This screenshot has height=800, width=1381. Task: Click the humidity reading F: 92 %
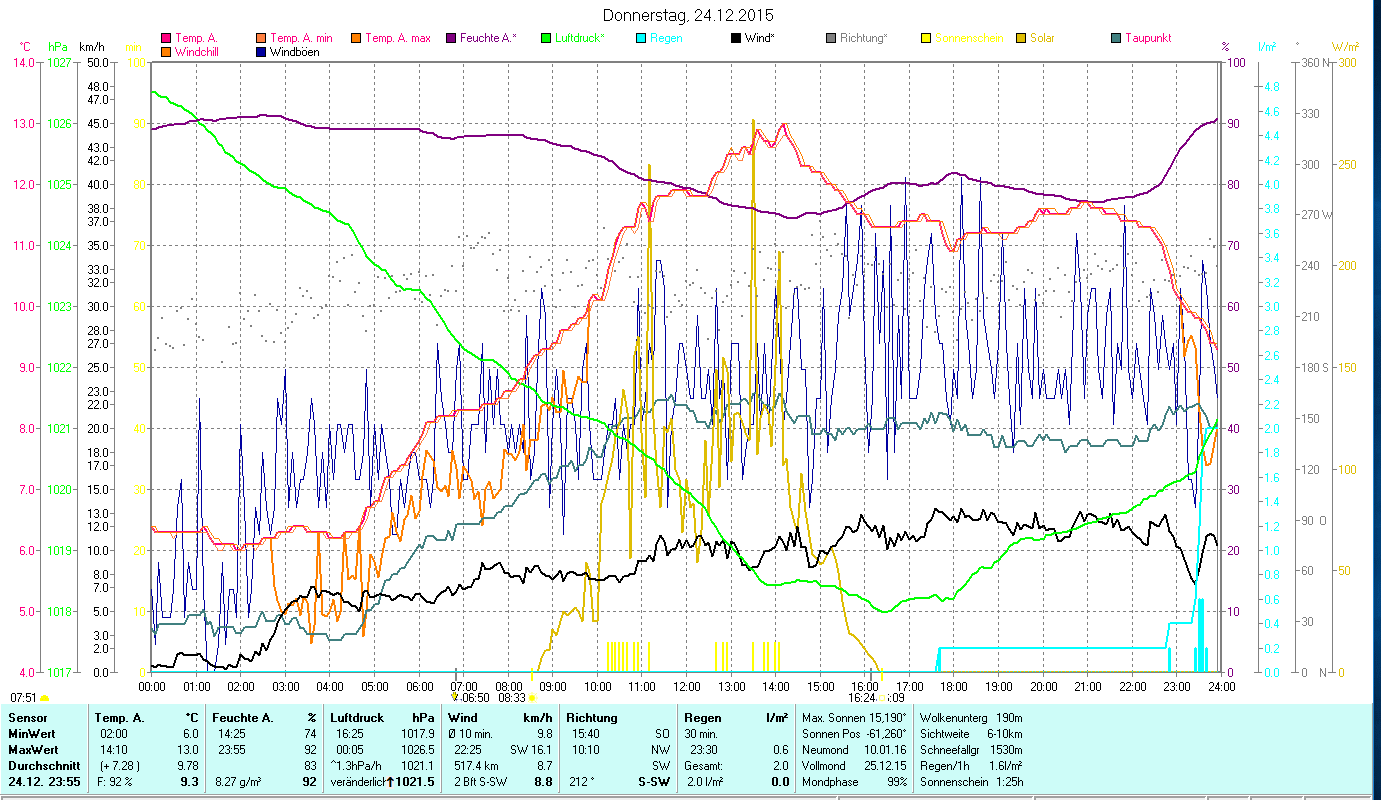click(x=114, y=782)
